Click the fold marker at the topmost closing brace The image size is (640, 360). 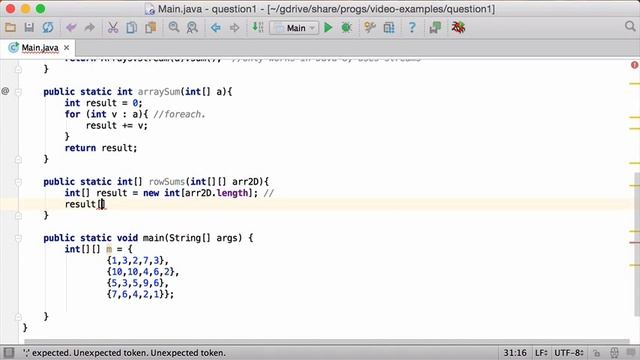(18, 69)
